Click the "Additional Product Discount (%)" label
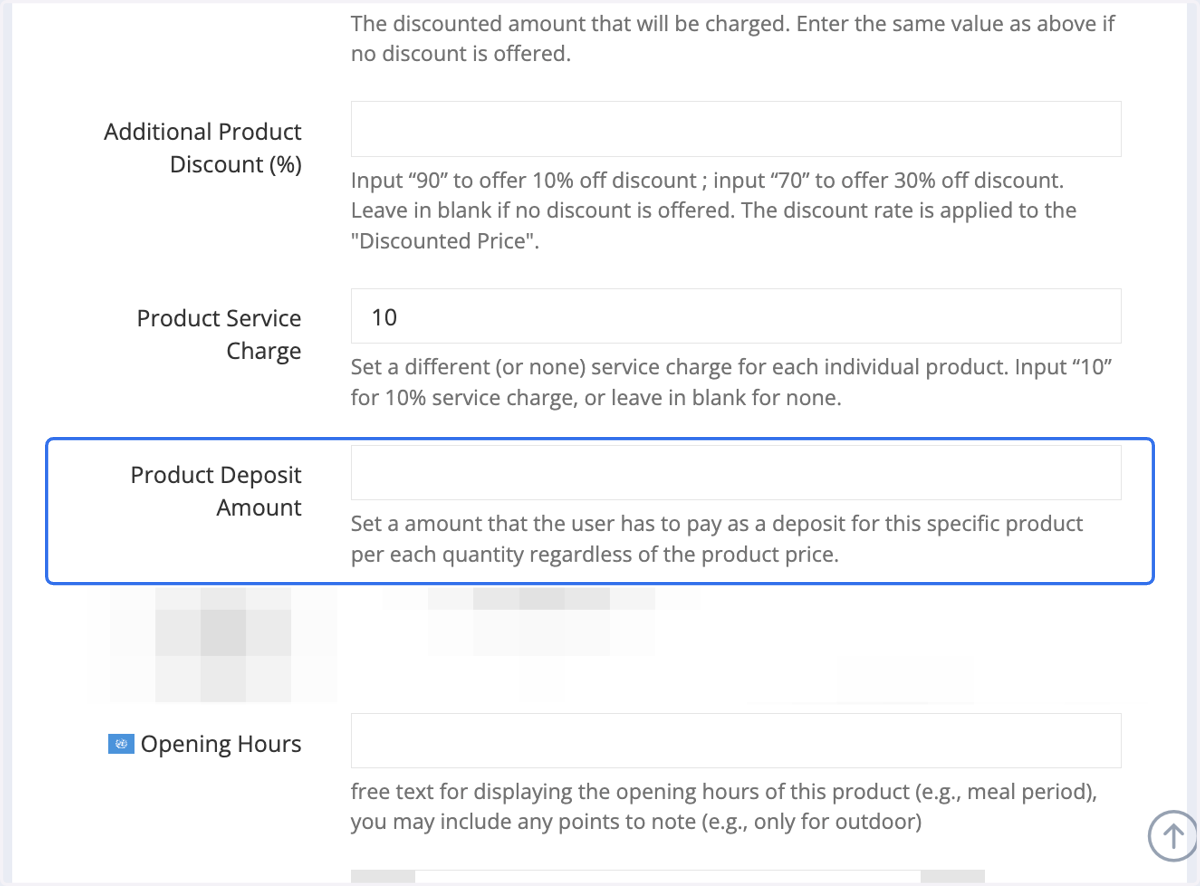Screen dimensions: 1200x886 click(x=203, y=148)
